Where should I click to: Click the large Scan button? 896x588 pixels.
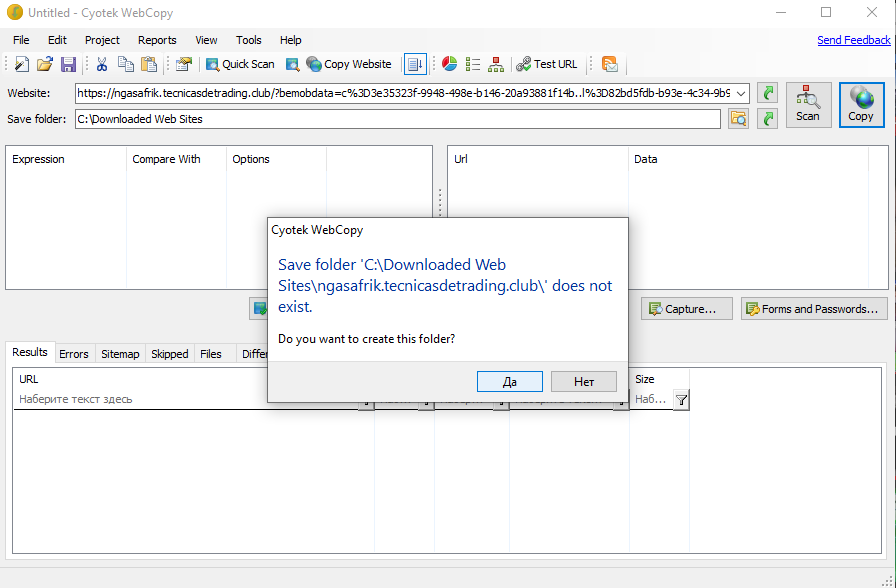(808, 105)
